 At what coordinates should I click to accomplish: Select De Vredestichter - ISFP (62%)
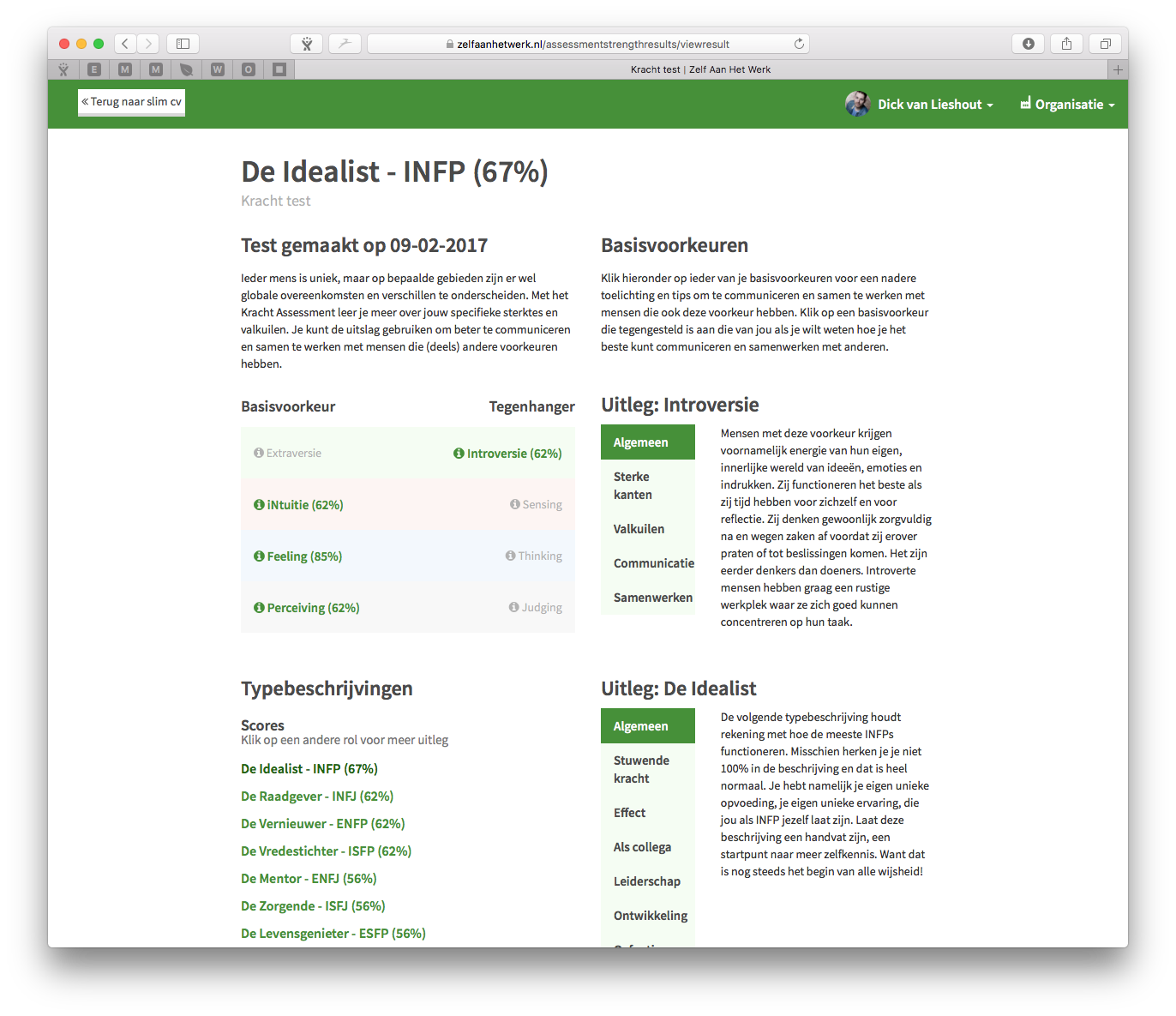click(326, 851)
